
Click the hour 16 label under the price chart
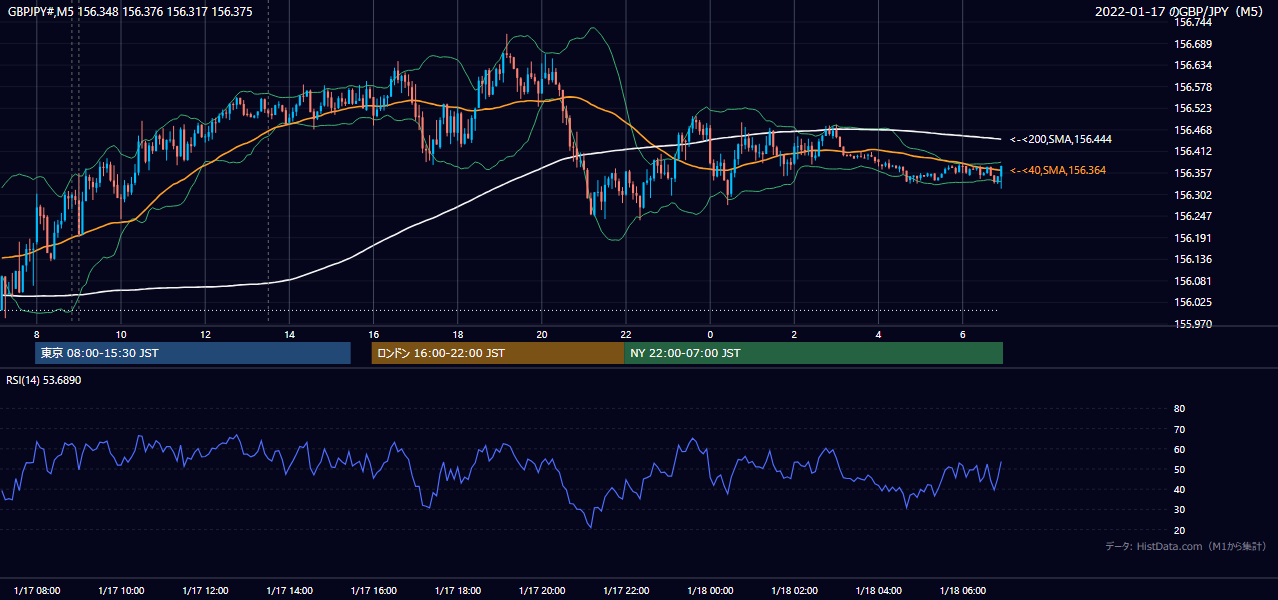point(373,334)
